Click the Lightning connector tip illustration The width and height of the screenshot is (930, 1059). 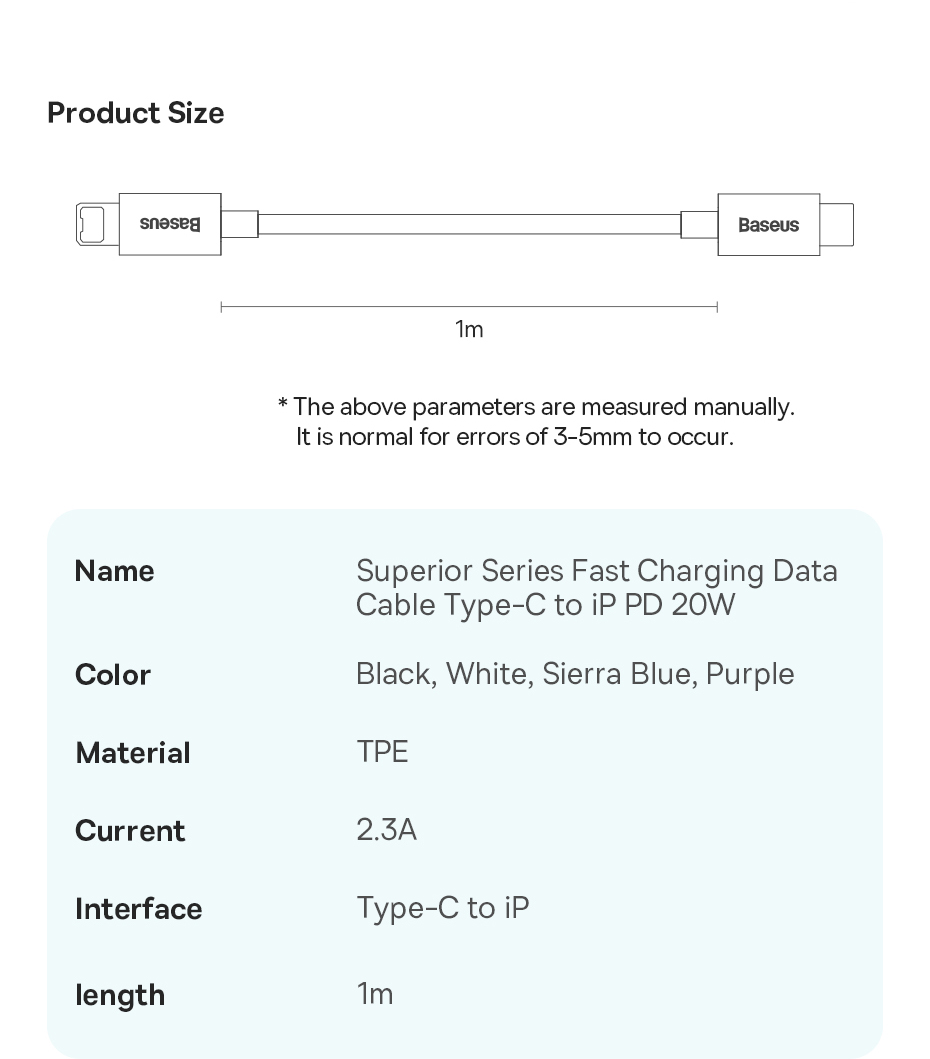coord(97,224)
